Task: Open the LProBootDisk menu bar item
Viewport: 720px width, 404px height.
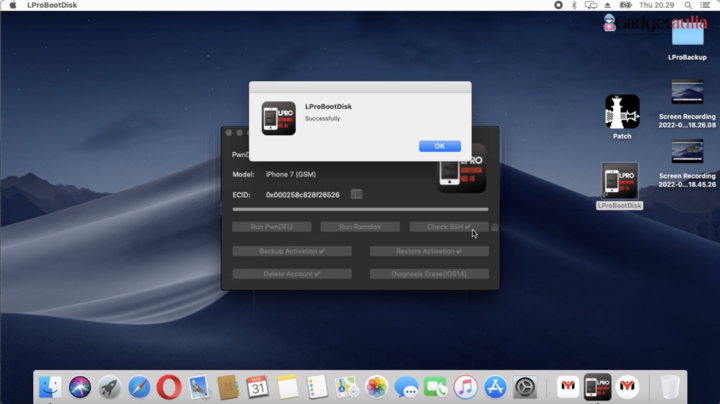Action: tap(52, 5)
